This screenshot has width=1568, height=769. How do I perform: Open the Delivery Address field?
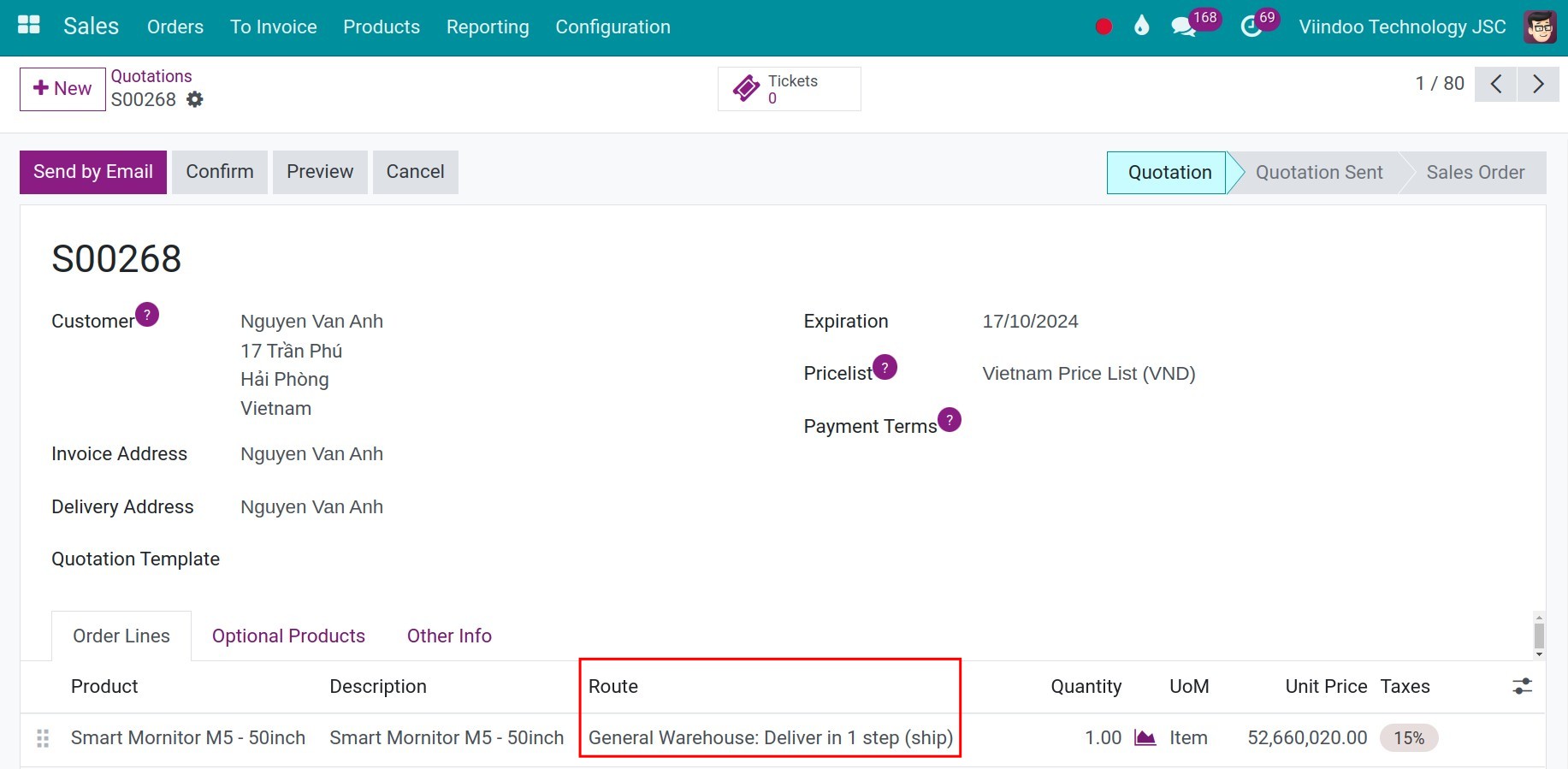[x=311, y=507]
